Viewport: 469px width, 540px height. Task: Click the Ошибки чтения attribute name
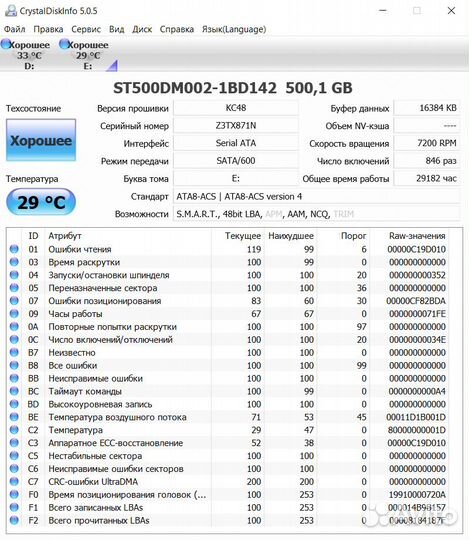coord(80,249)
